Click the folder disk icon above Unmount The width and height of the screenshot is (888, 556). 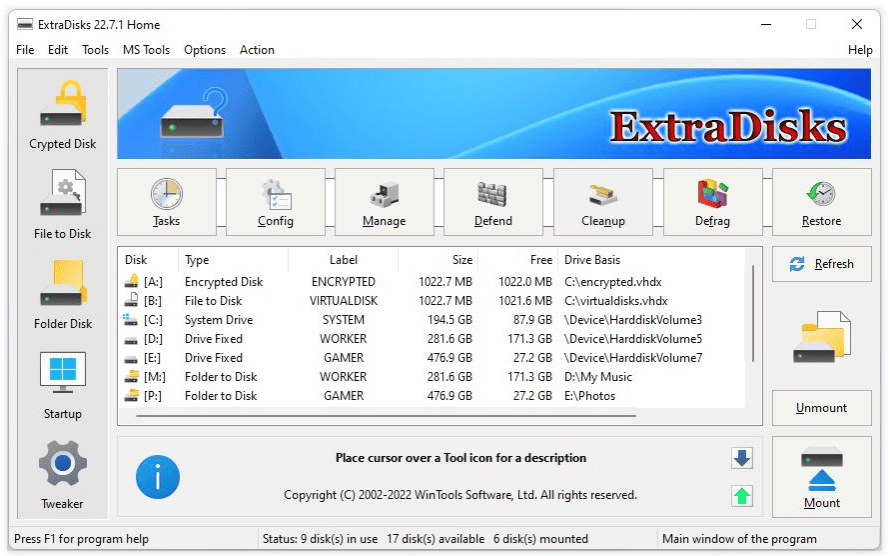click(821, 337)
